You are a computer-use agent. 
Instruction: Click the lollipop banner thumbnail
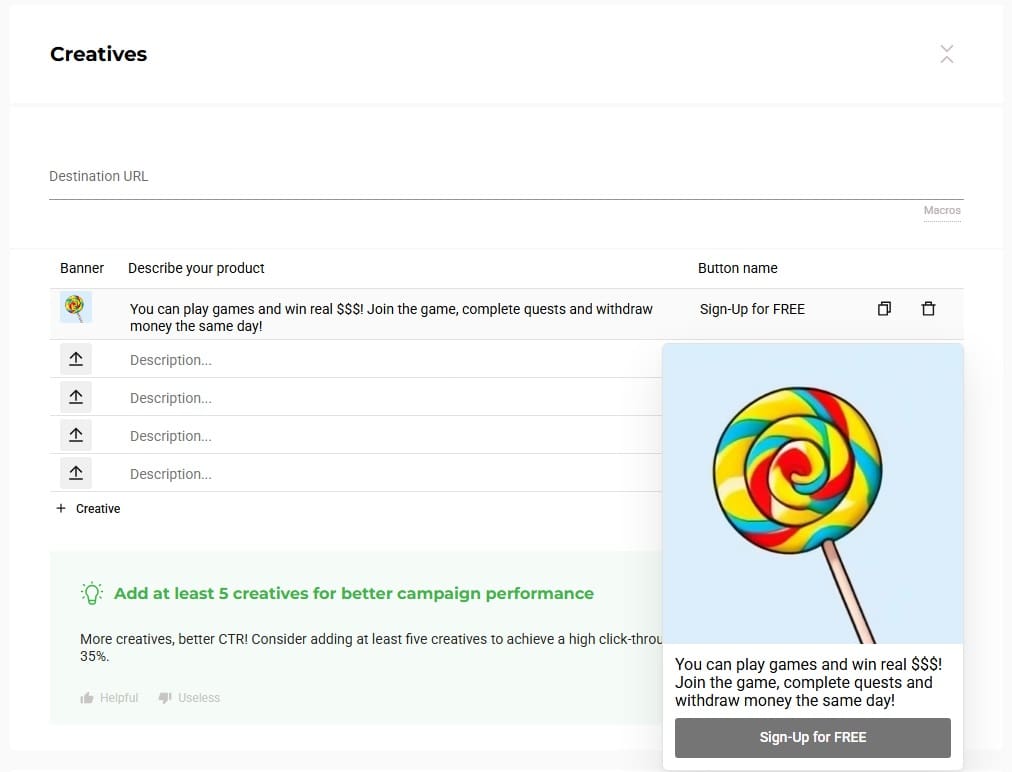[76, 307]
